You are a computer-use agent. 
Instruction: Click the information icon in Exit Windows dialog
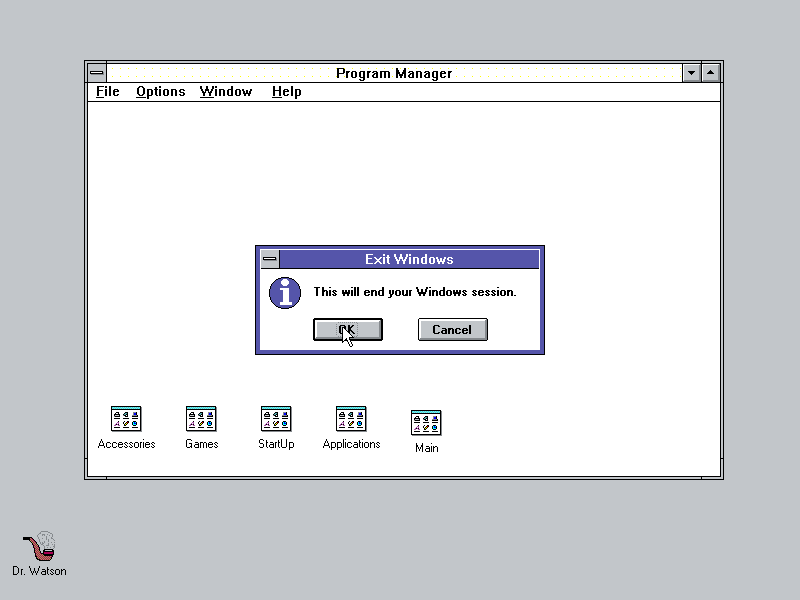click(285, 293)
